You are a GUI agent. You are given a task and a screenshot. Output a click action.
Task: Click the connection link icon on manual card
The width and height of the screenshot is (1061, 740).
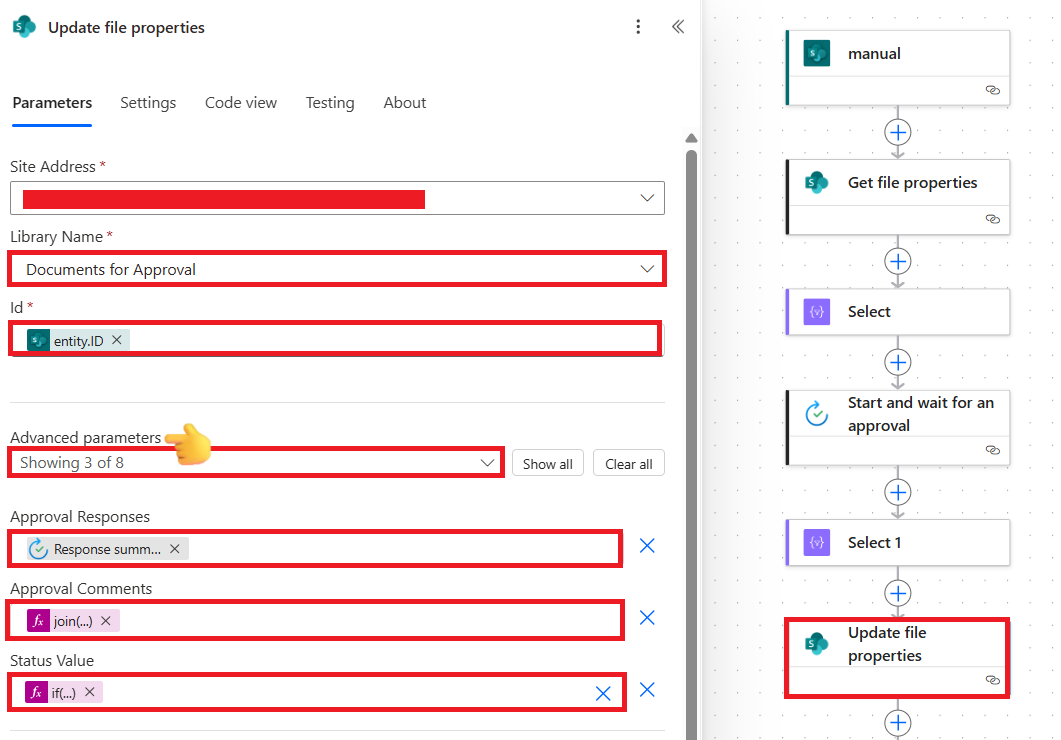(993, 90)
